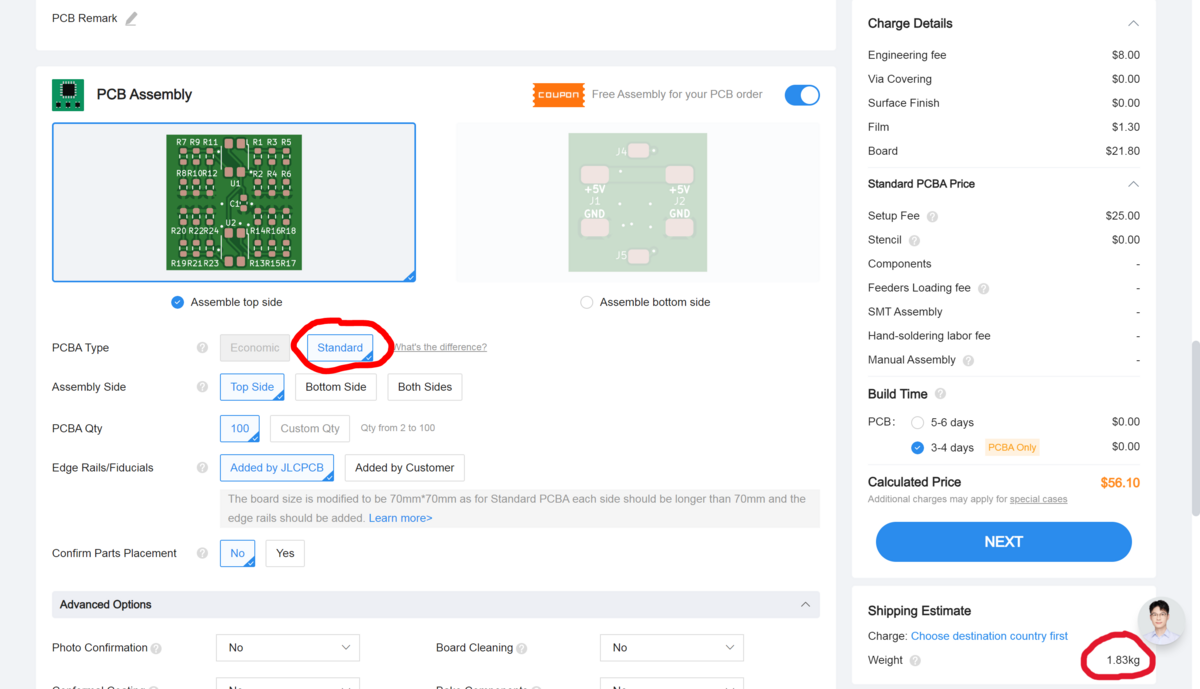The height and width of the screenshot is (689, 1200).
Task: Open the Learn more link
Action: click(x=400, y=518)
